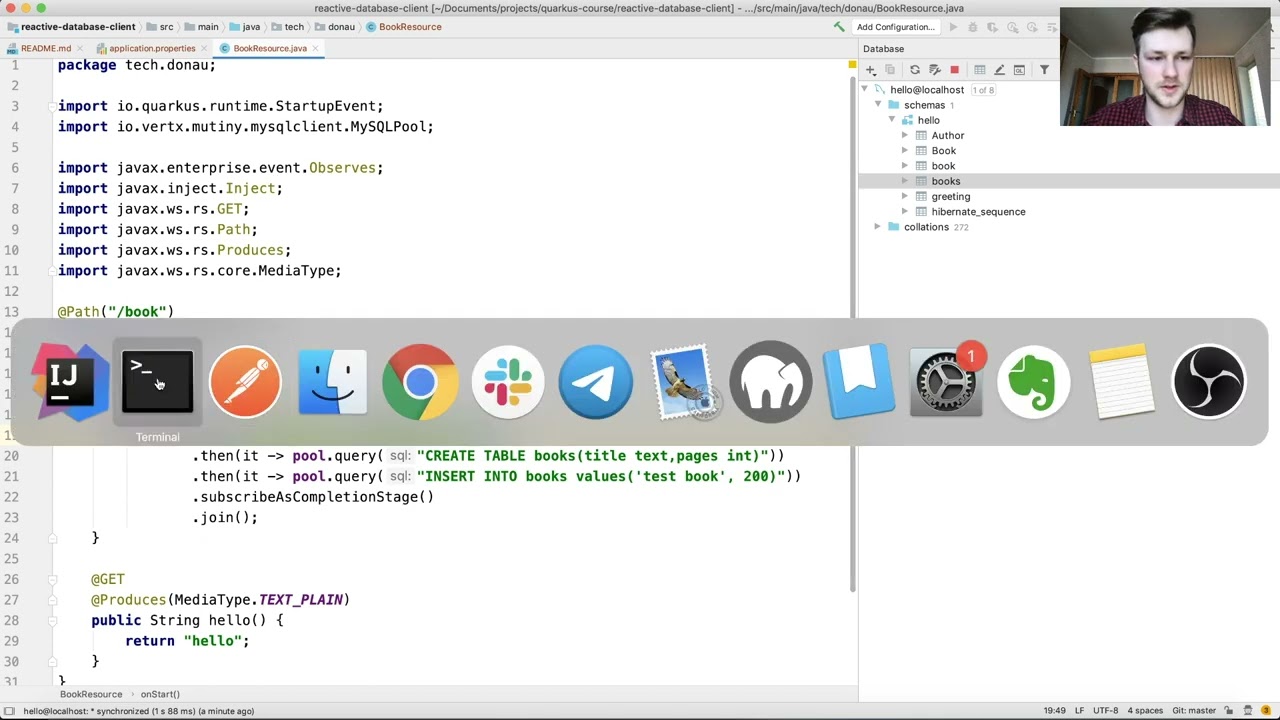Expand the capitalized Book table node
The height and width of the screenshot is (720, 1280).
(x=905, y=151)
